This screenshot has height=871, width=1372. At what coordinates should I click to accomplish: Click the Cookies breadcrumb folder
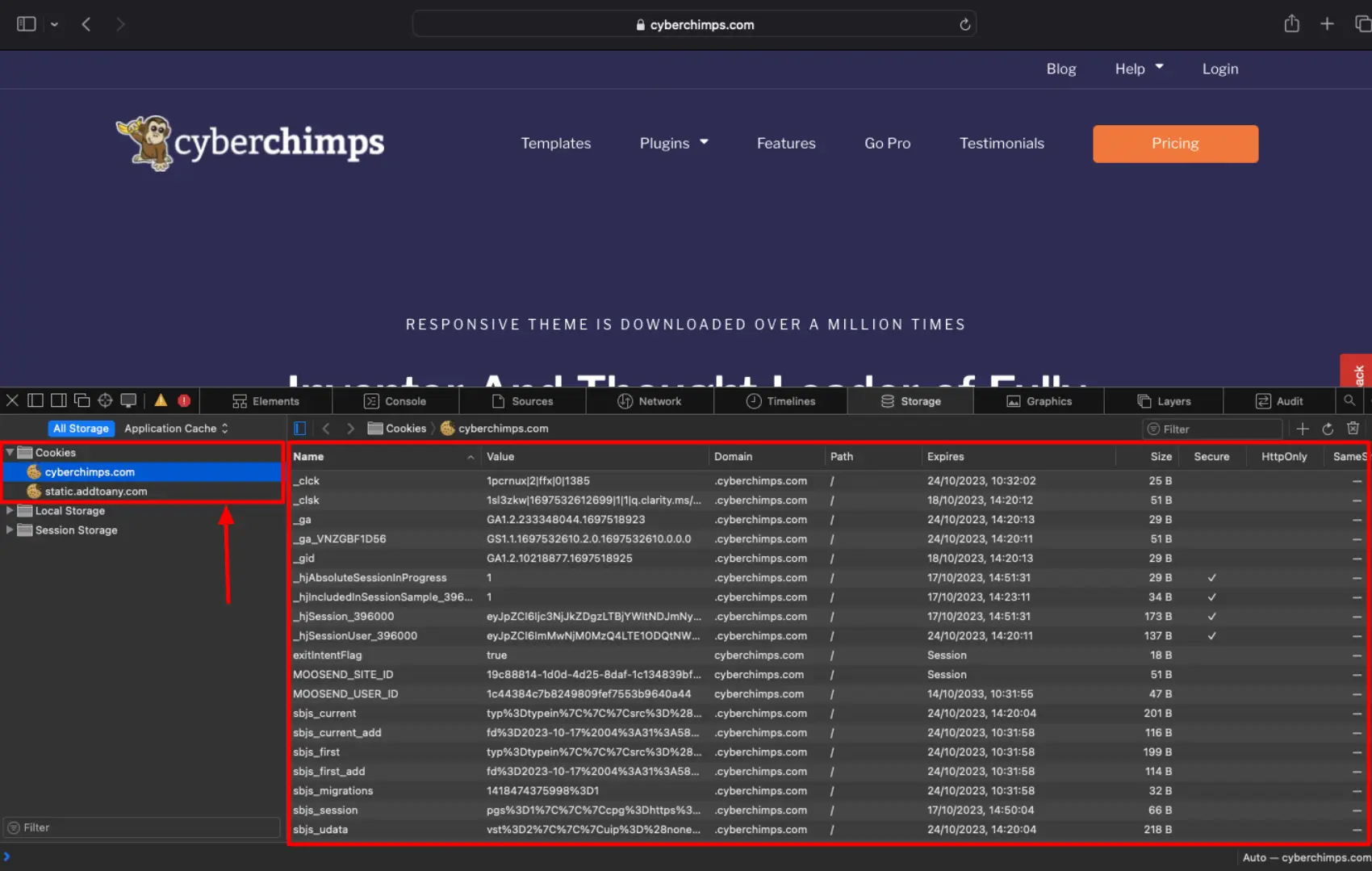pos(397,429)
